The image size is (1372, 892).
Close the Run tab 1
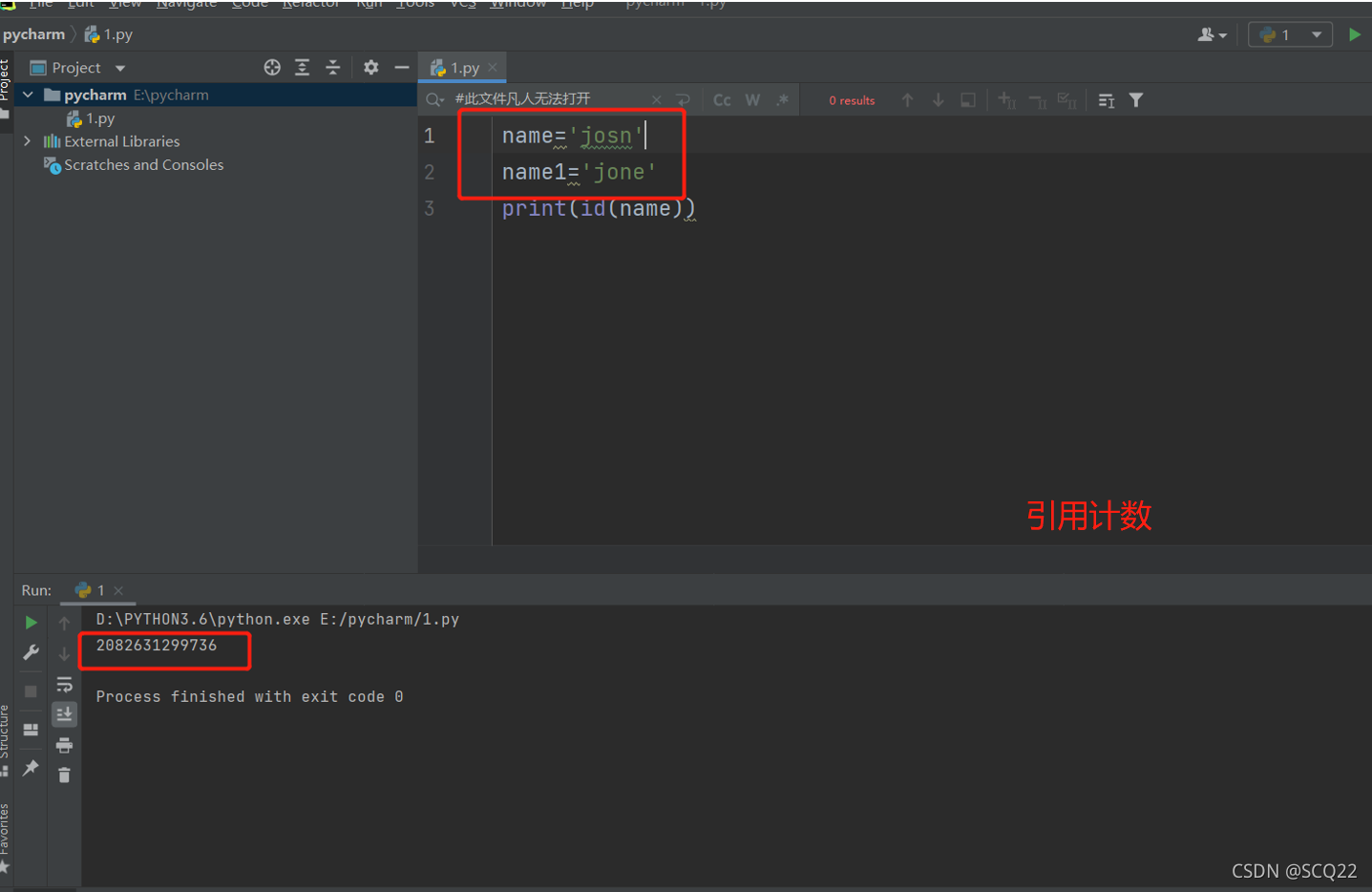click(x=118, y=590)
